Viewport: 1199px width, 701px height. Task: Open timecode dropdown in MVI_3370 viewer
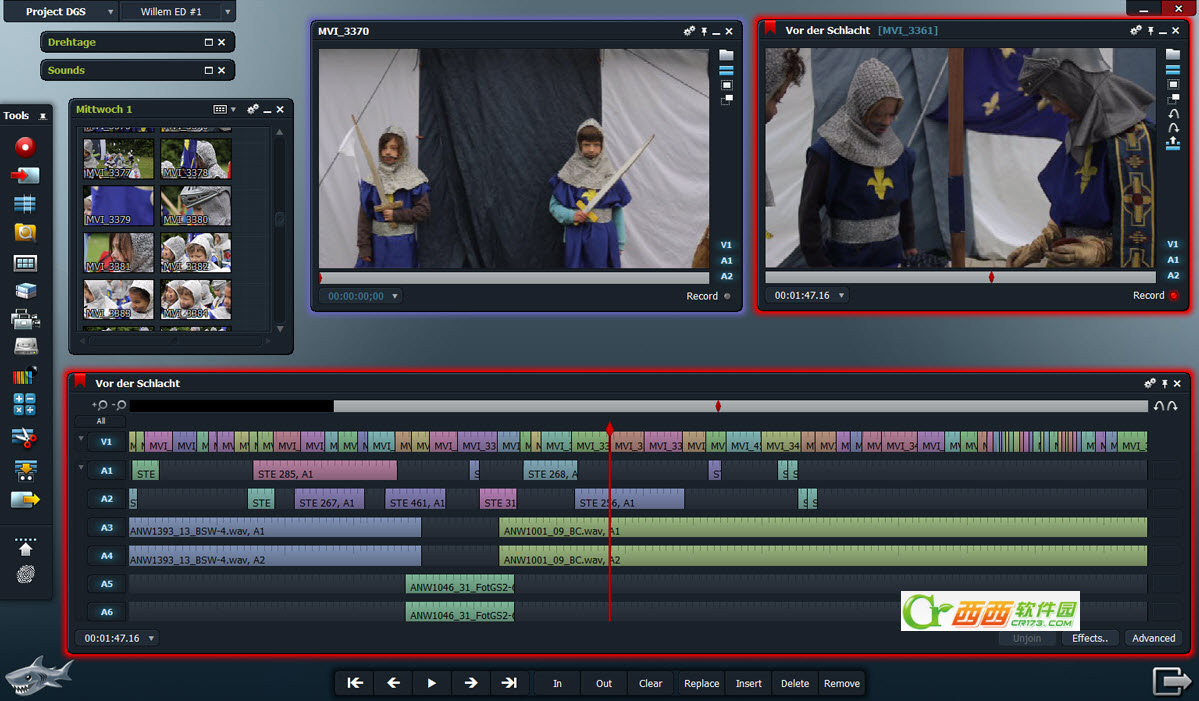click(x=396, y=297)
